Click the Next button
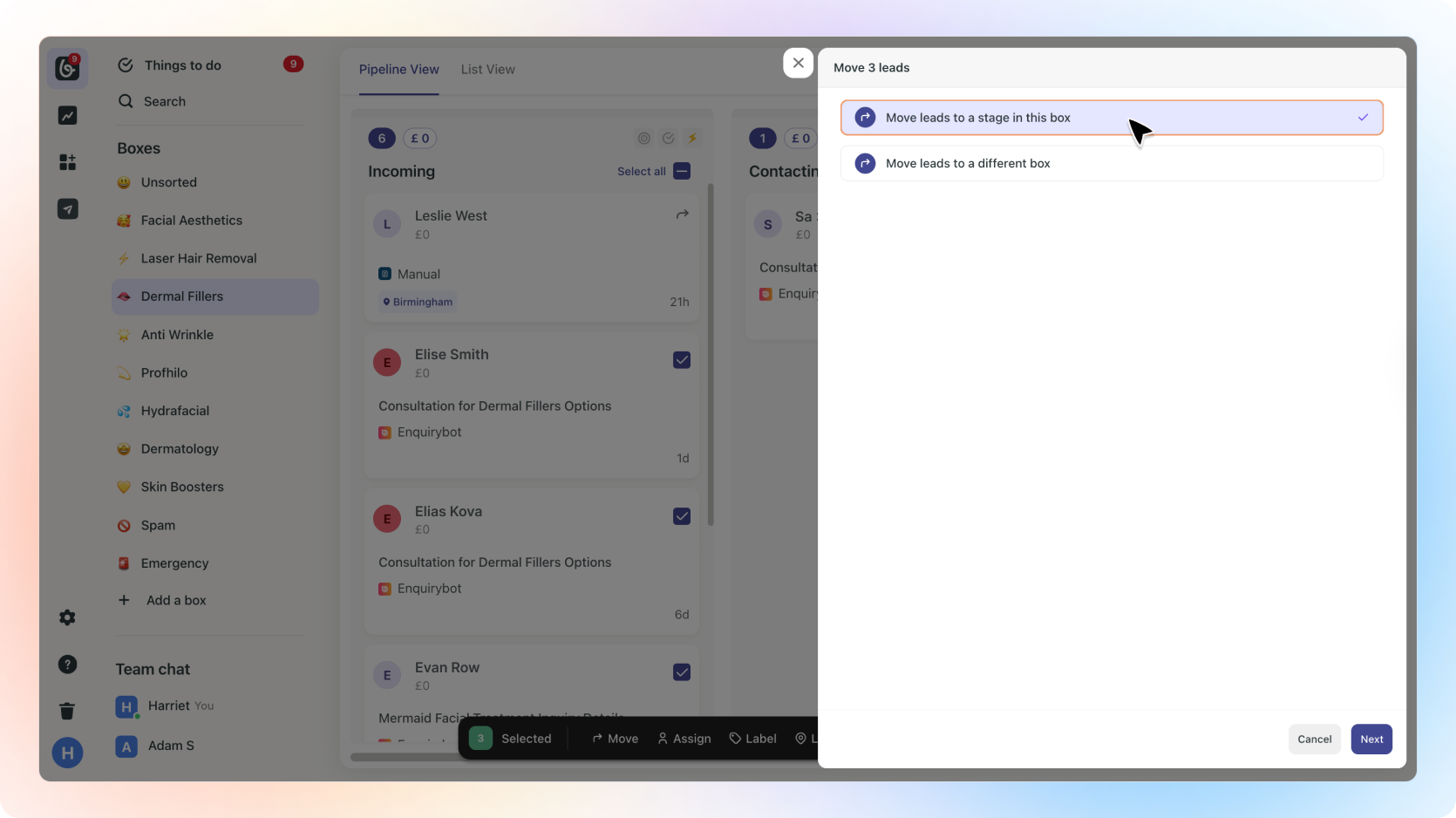Viewport: 1456px width, 818px height. [x=1371, y=740]
